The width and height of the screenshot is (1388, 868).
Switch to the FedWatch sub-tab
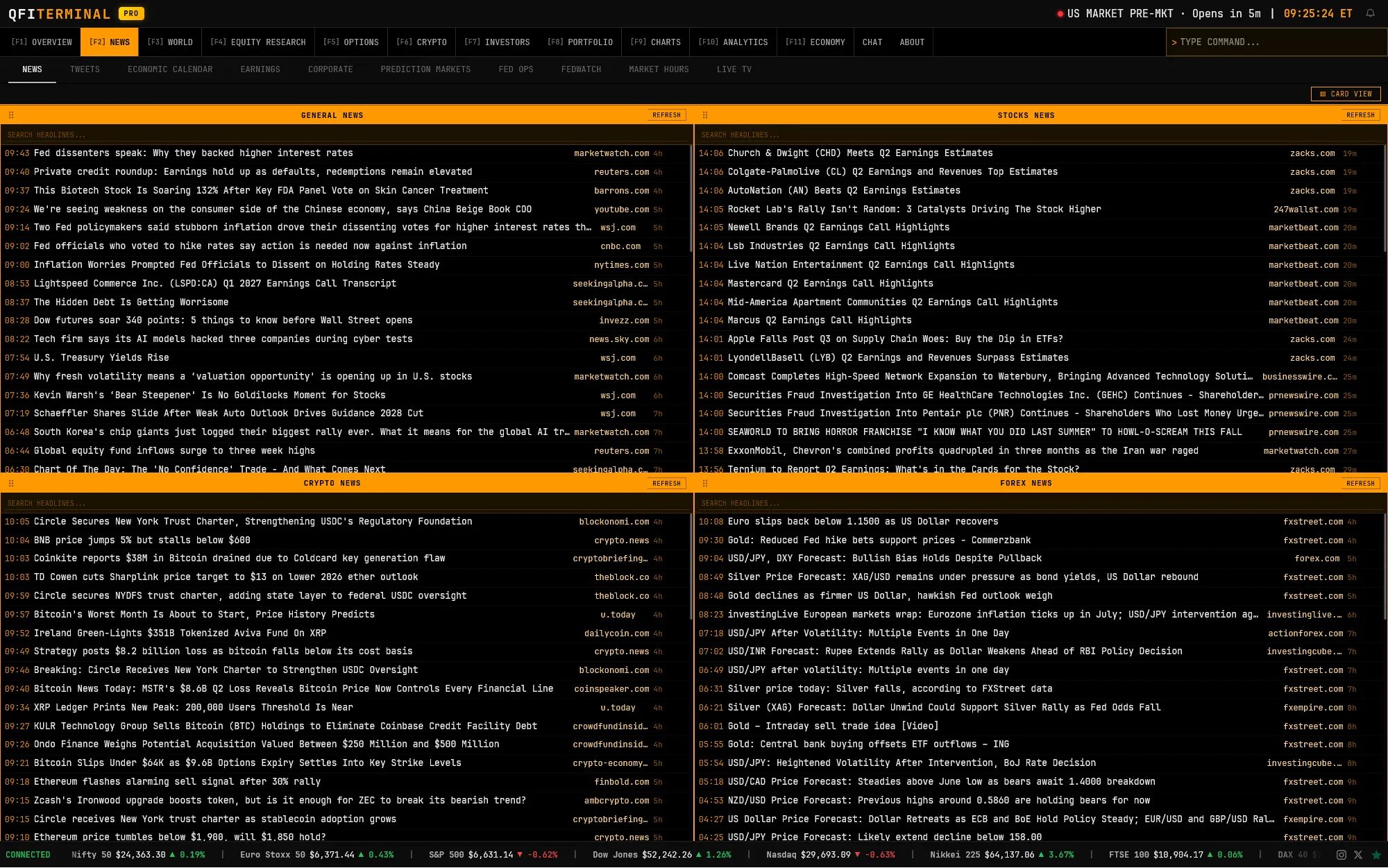point(581,69)
